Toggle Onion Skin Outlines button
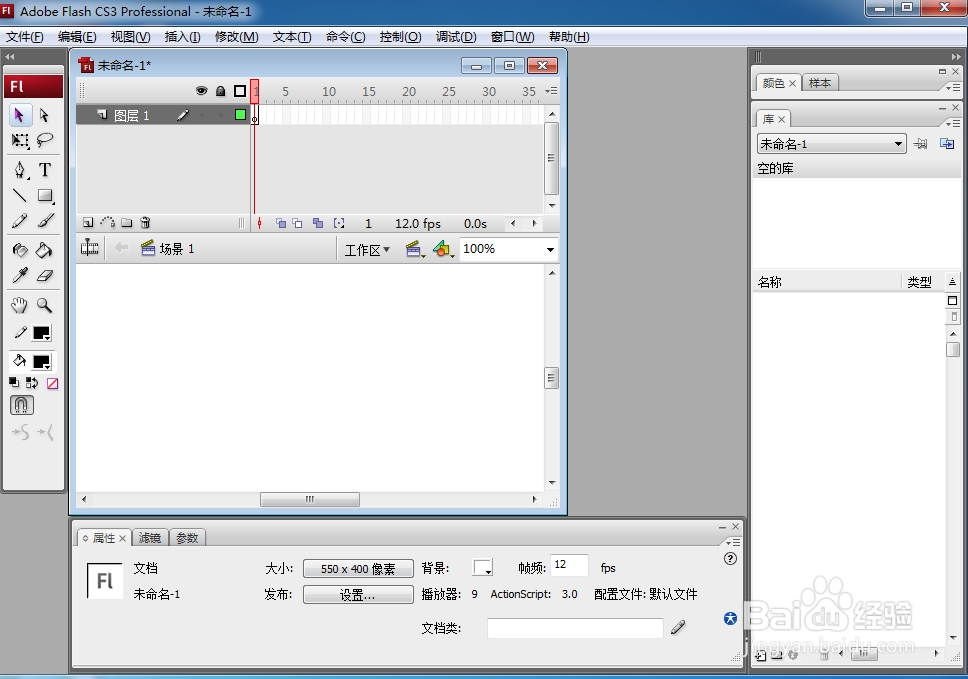 pyautogui.click(x=298, y=223)
